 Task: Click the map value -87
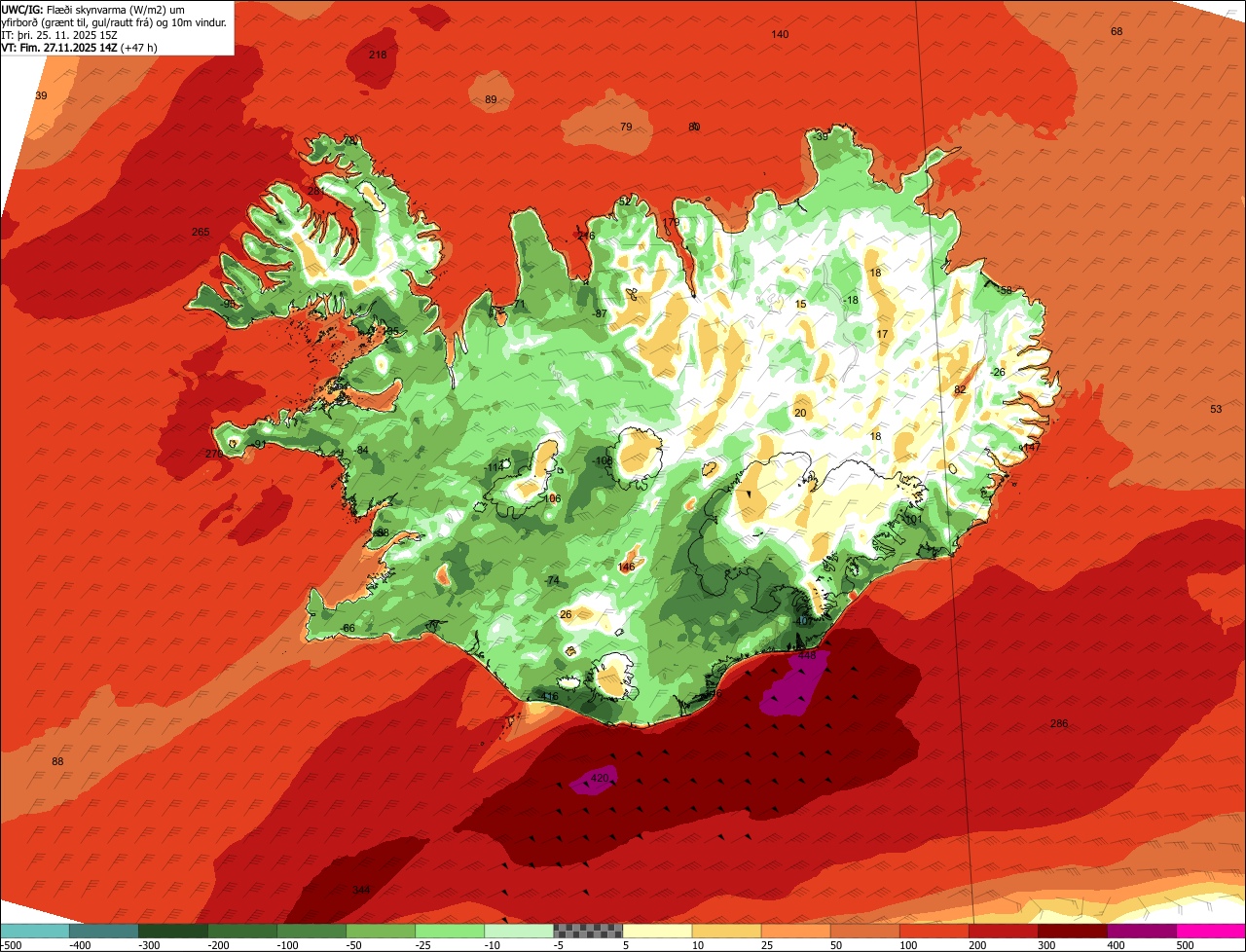pyautogui.click(x=600, y=313)
